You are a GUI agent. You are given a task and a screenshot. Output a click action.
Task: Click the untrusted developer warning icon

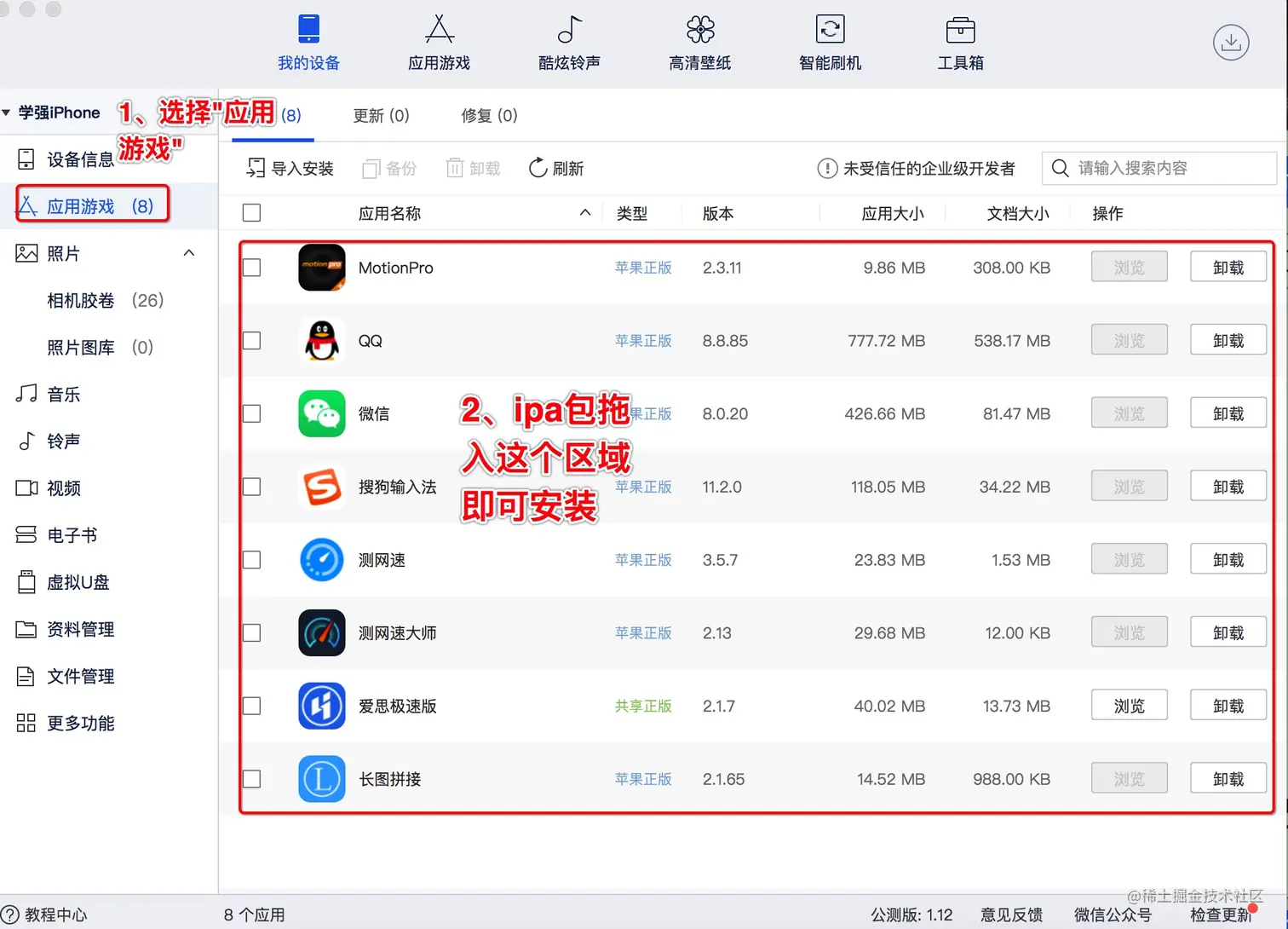[827, 168]
